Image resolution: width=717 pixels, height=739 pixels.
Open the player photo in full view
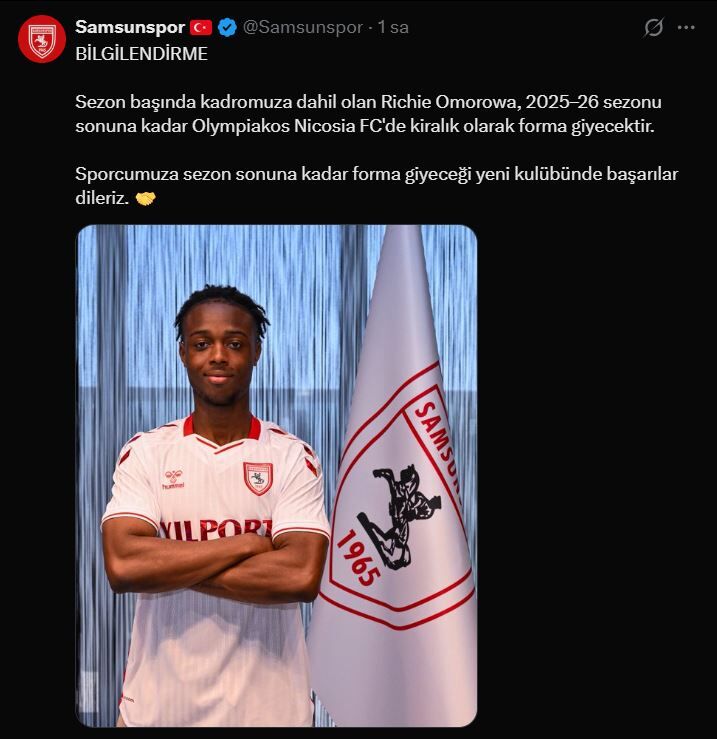click(277, 476)
